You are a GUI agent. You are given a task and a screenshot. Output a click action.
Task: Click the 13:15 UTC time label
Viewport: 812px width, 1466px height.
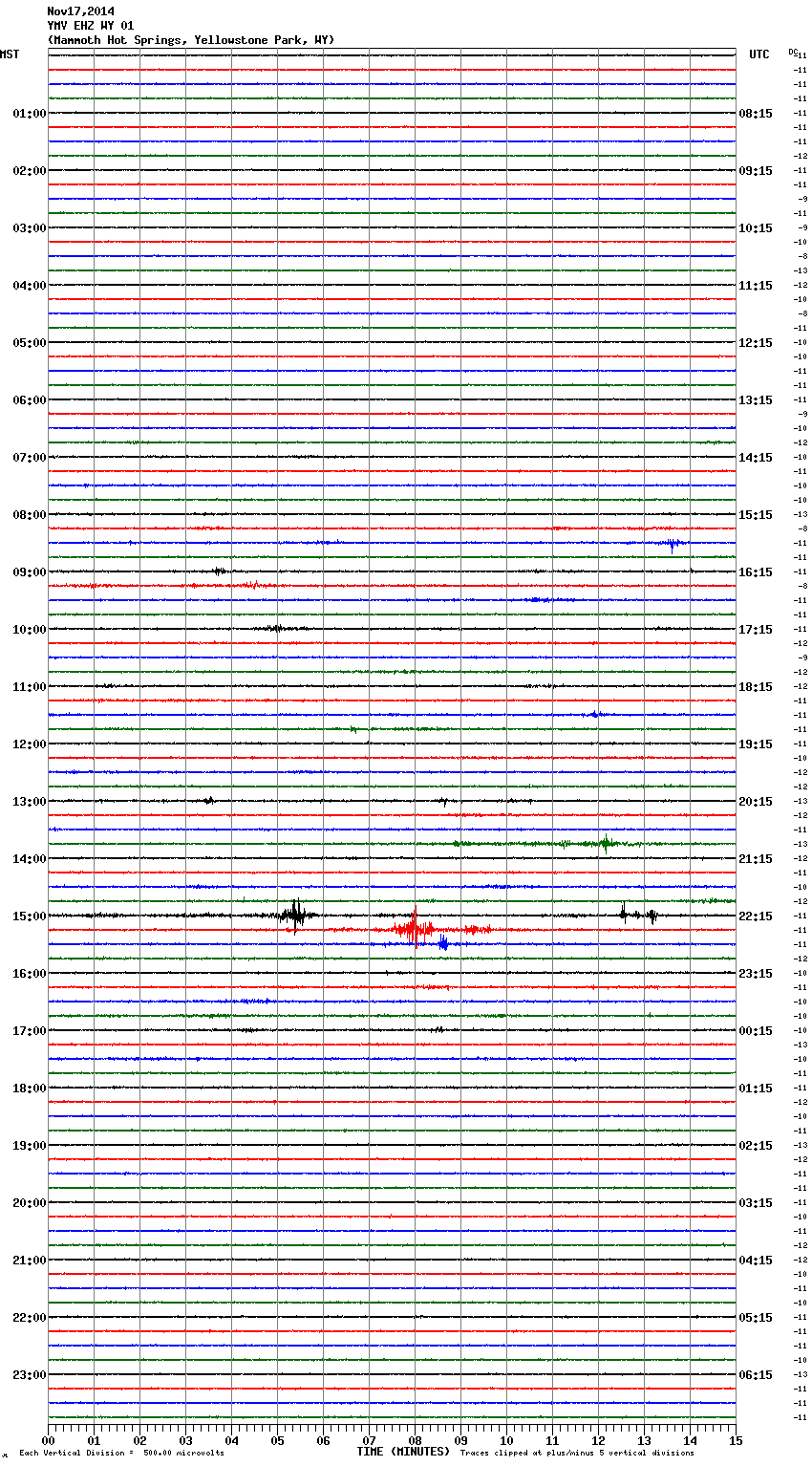(756, 400)
